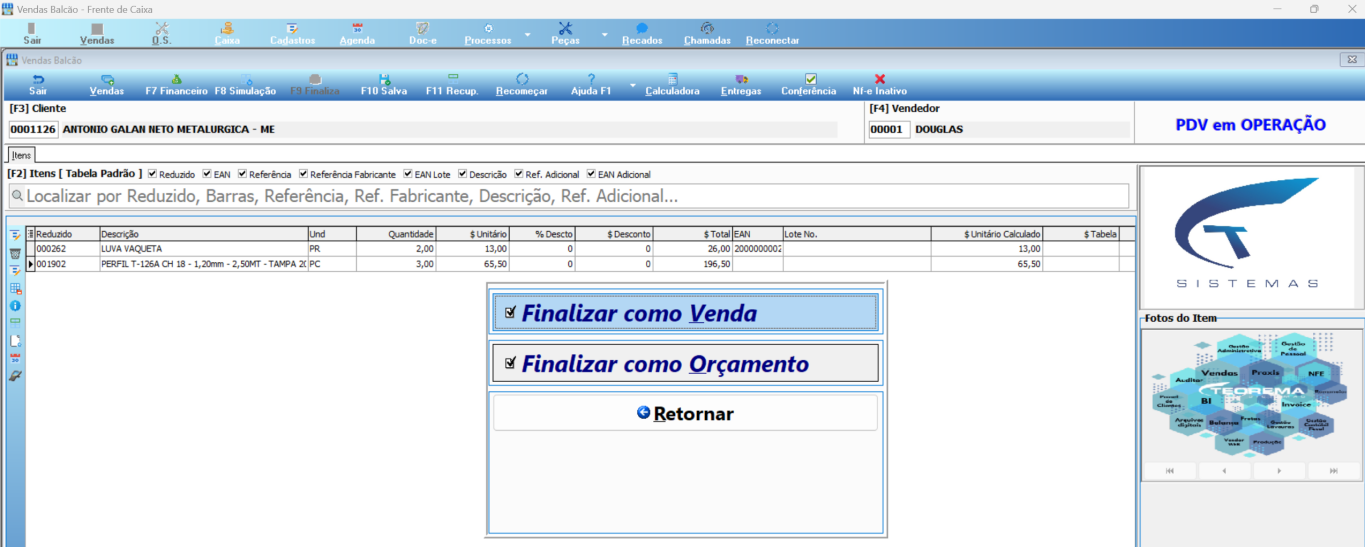Viewport: 1365px width, 547px height.
Task: Click the calendar icon in the items sidebar
Action: 15,357
